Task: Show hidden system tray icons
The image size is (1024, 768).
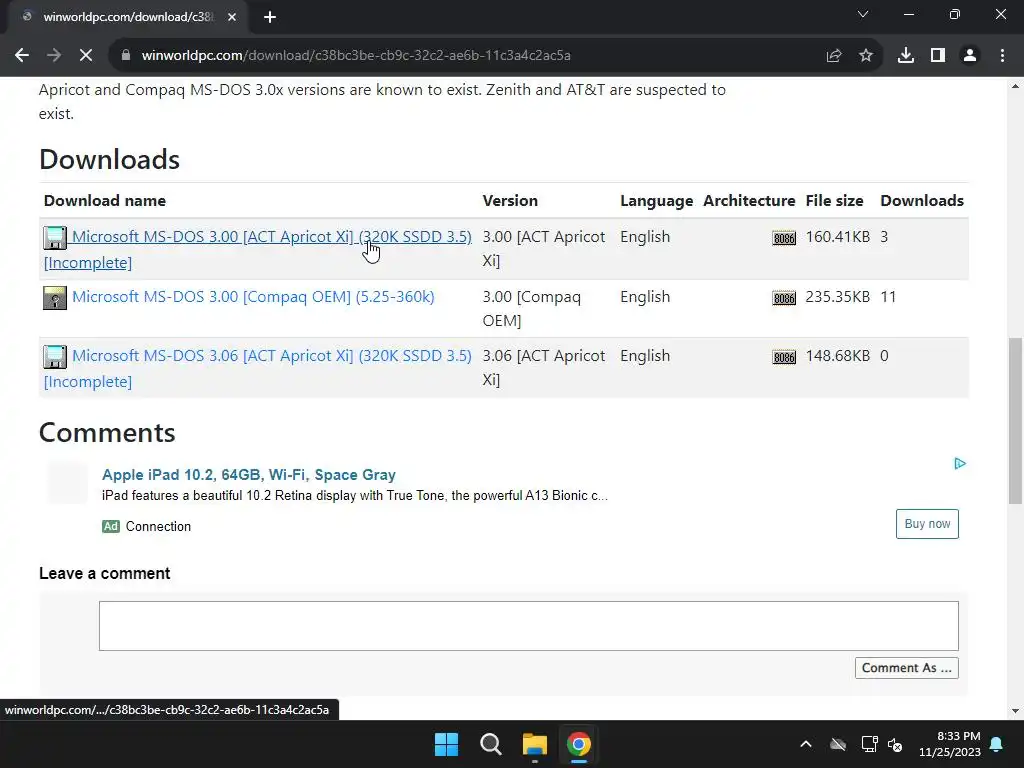Action: [x=806, y=744]
